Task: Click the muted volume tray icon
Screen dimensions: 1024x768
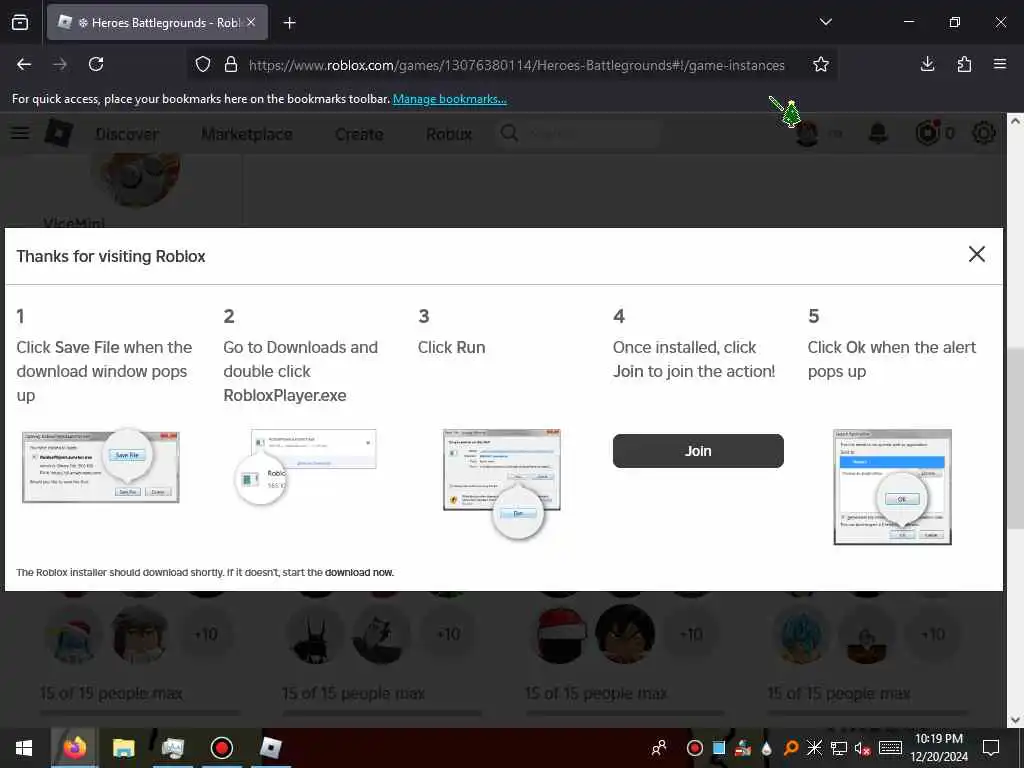Action: (x=863, y=748)
